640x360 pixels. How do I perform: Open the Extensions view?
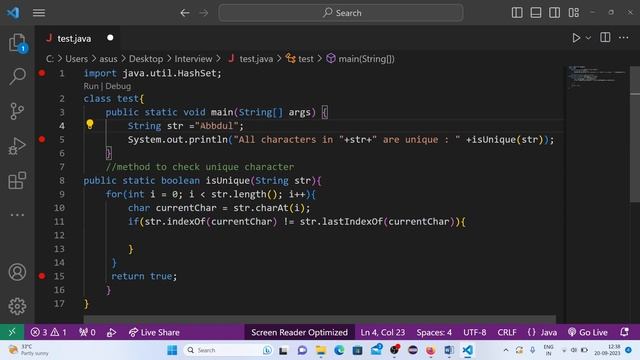click(17, 180)
